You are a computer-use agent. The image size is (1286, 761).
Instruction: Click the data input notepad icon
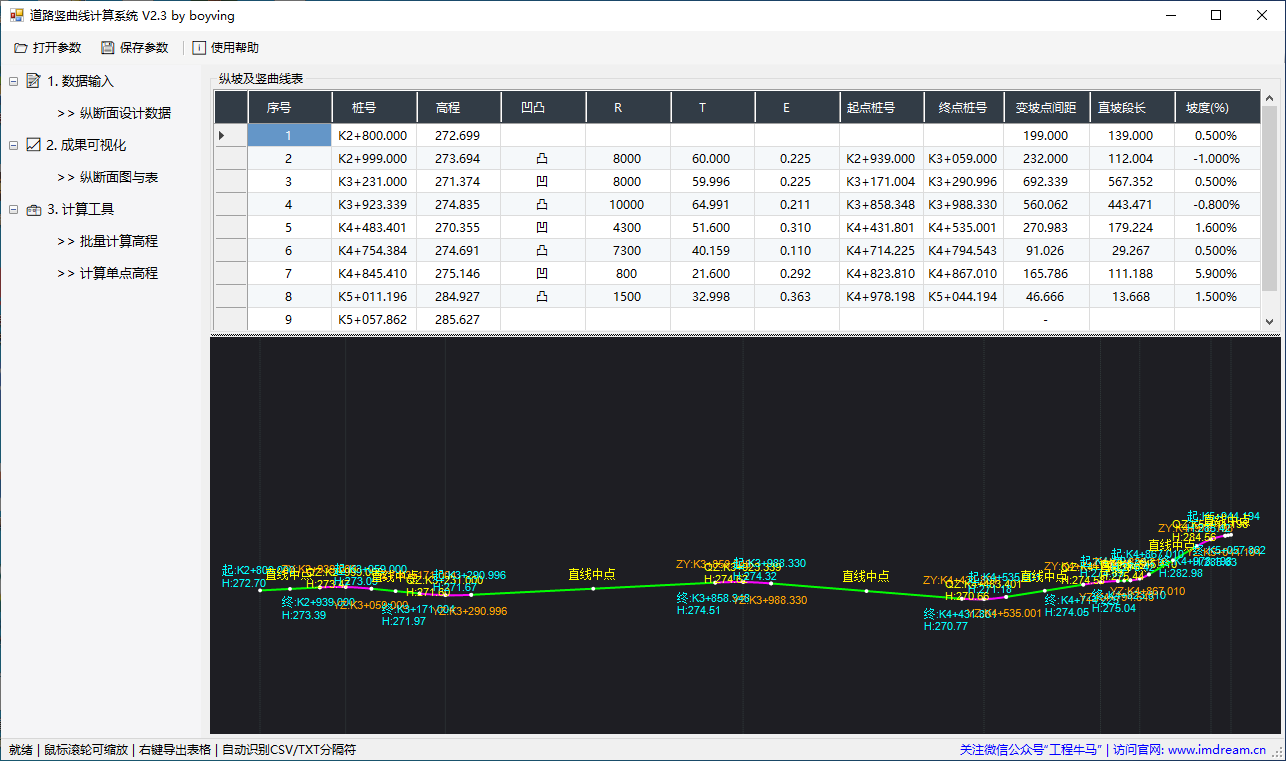click(x=33, y=81)
